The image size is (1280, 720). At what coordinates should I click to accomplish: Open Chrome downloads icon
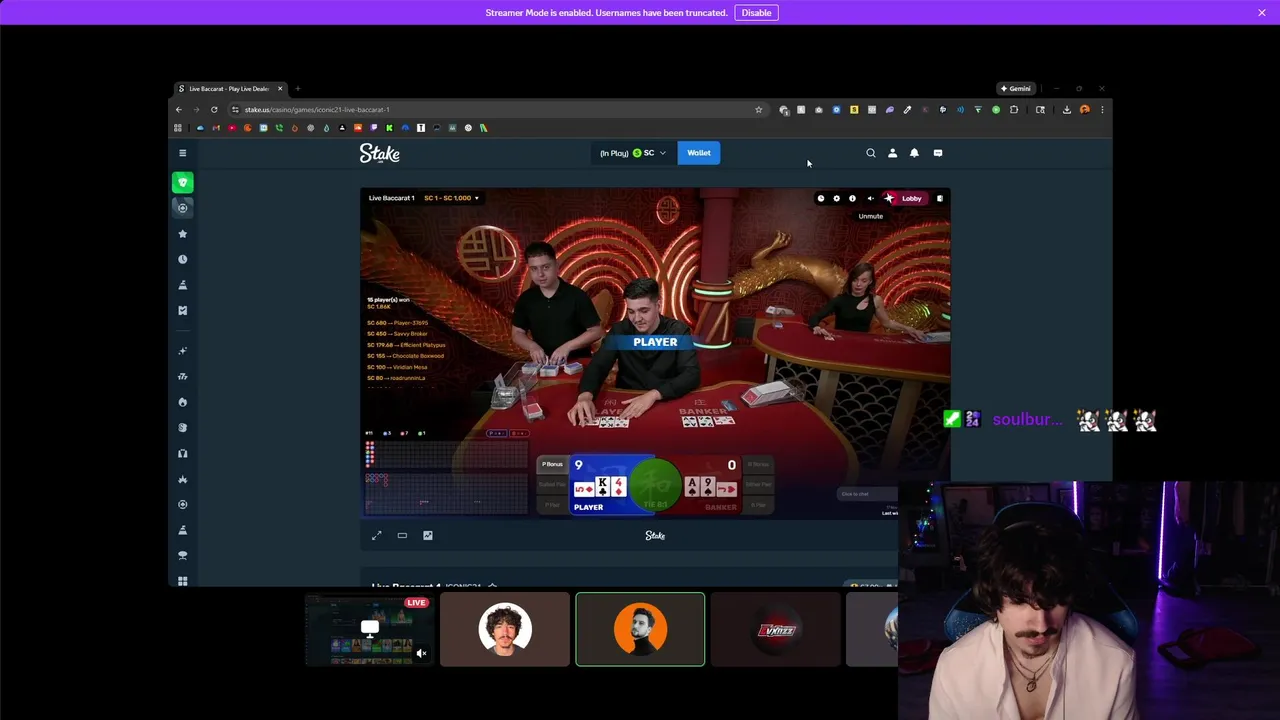coord(1066,110)
